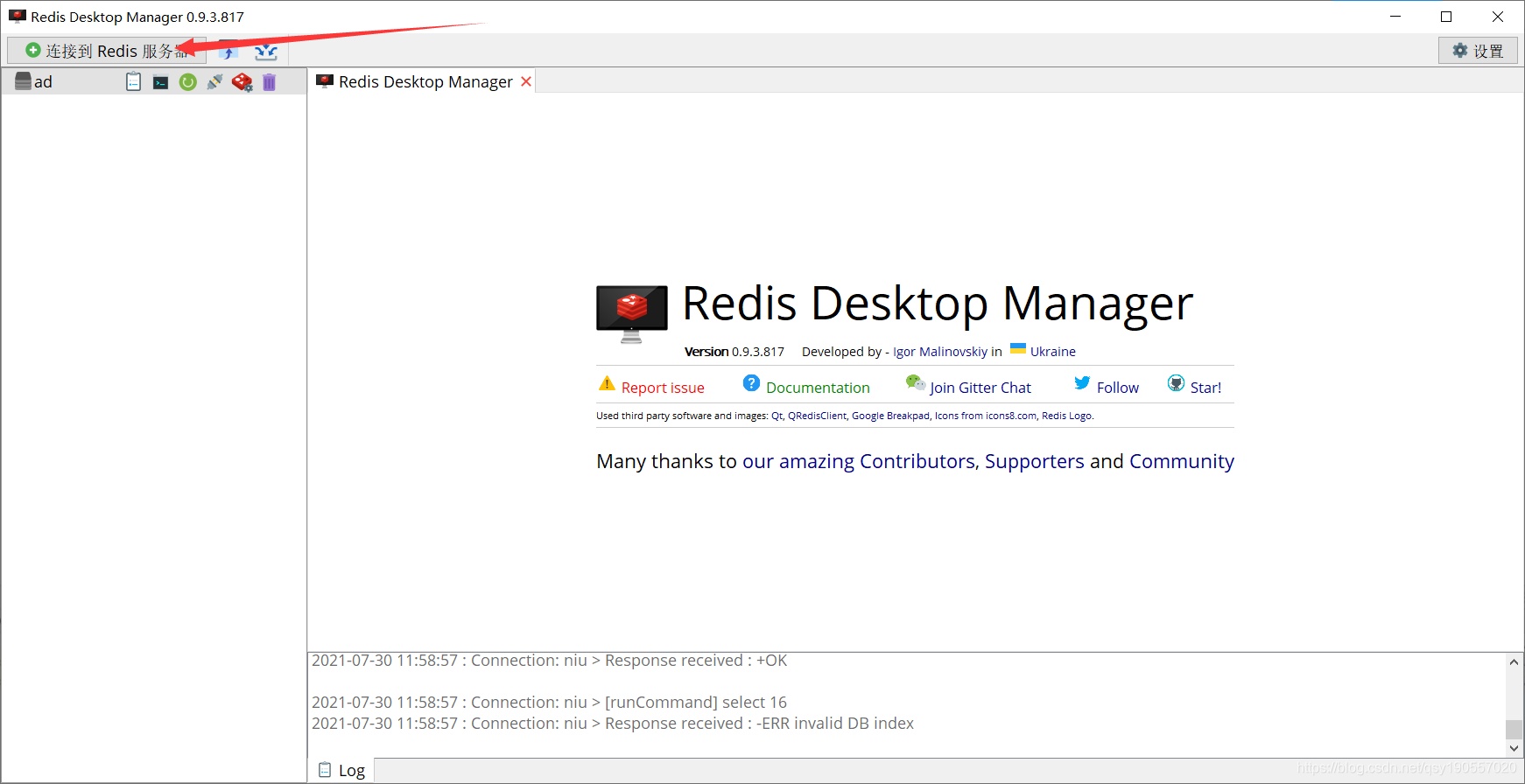Click the disconnect plug icon for ad
1525x784 pixels.
coord(214,82)
